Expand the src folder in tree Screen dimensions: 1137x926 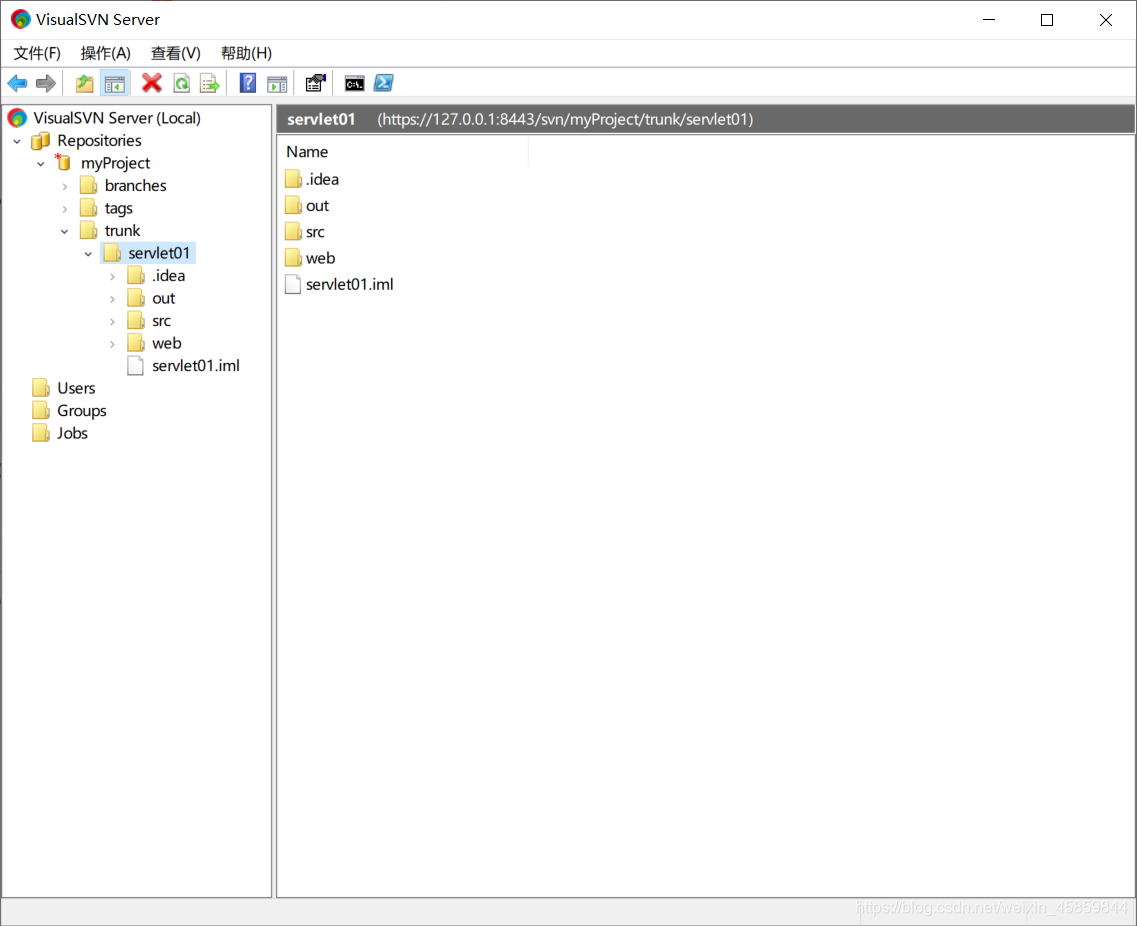pos(112,321)
